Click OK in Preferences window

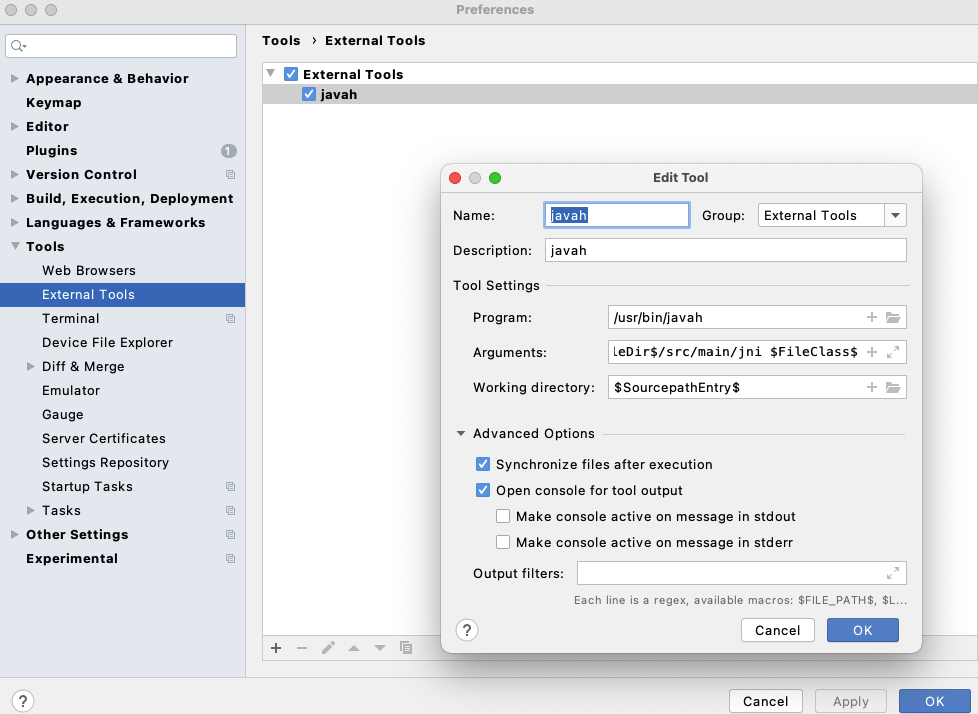[x=934, y=701]
